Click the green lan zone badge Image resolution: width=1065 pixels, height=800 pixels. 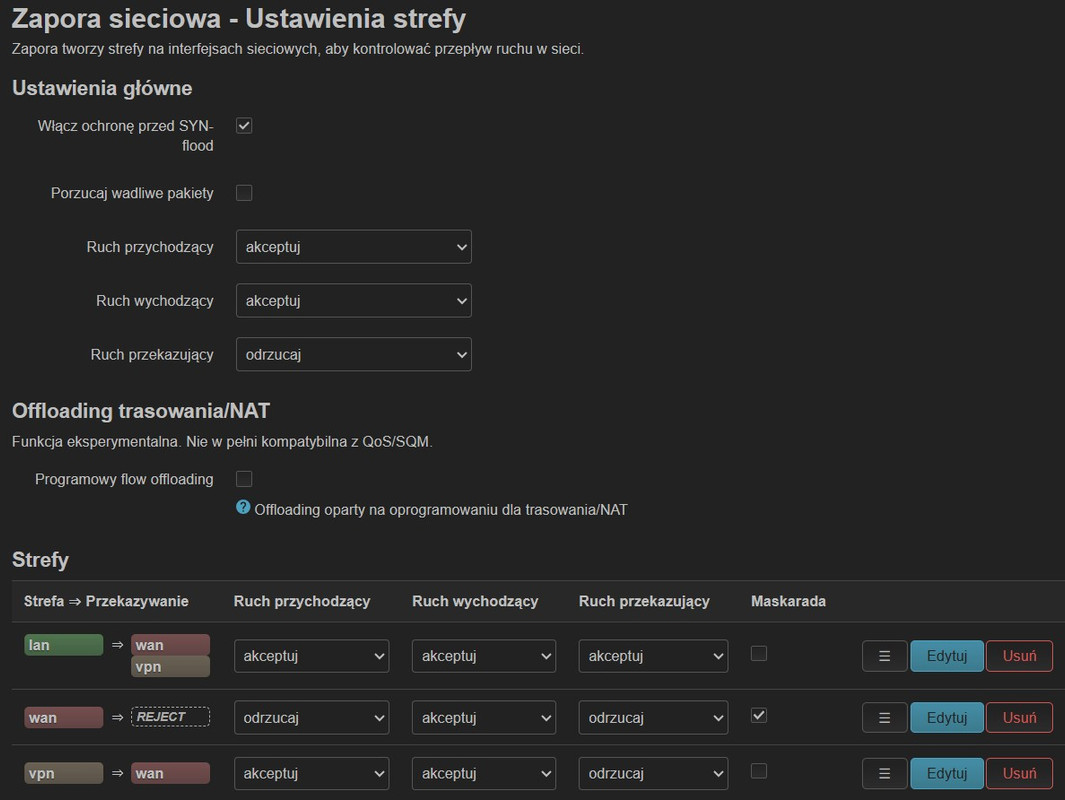click(x=64, y=644)
